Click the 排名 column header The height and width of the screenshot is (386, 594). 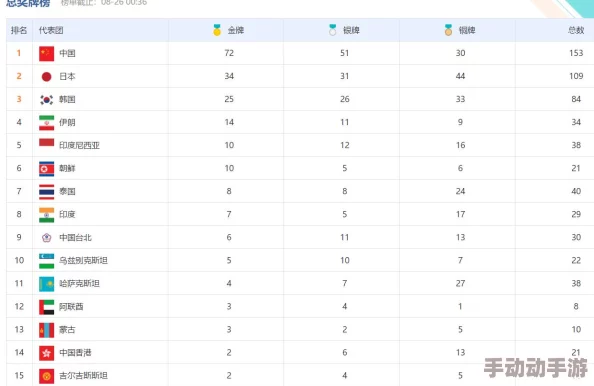click(19, 30)
